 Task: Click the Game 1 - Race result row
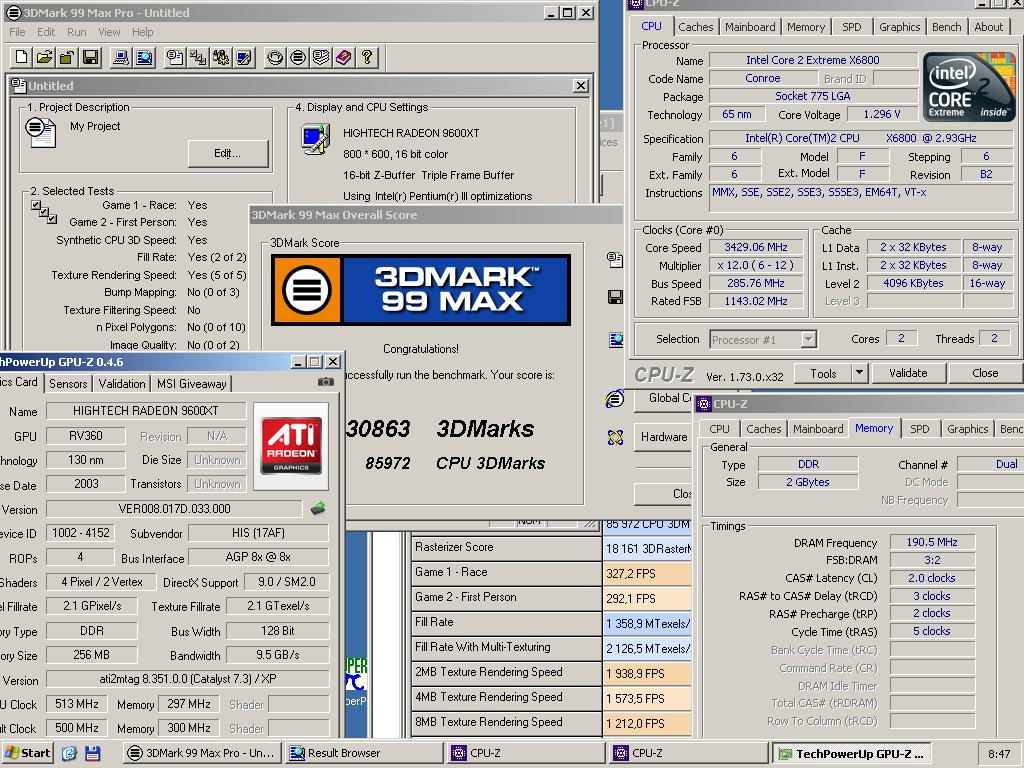tap(552, 573)
